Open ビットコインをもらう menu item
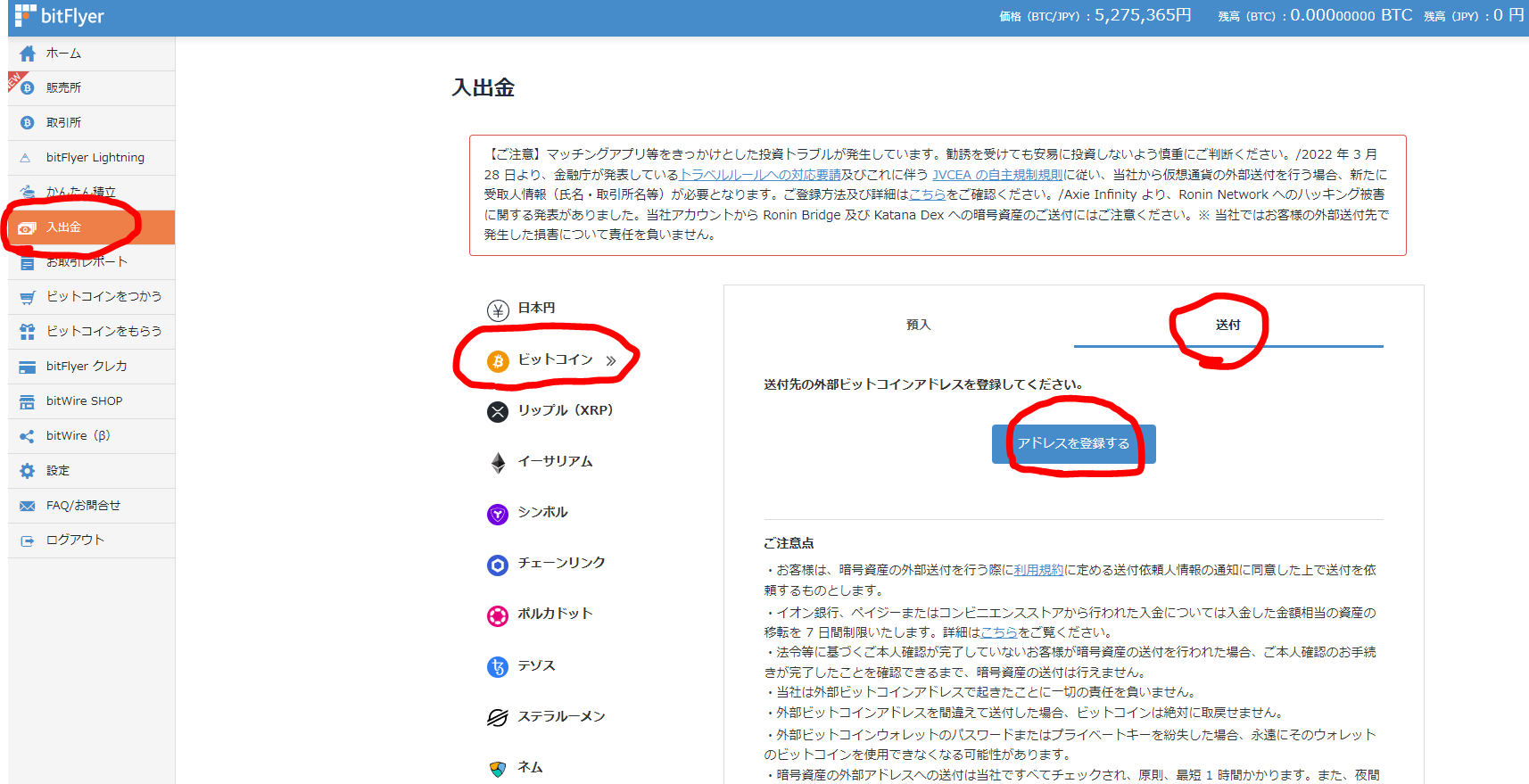 (91, 332)
